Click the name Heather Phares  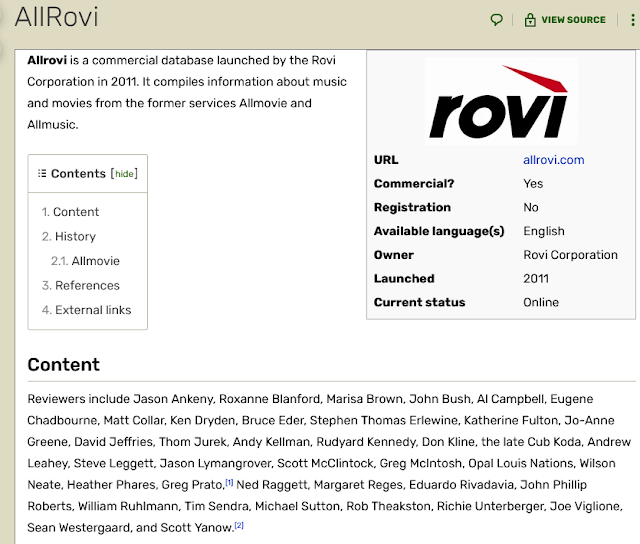tap(111, 485)
